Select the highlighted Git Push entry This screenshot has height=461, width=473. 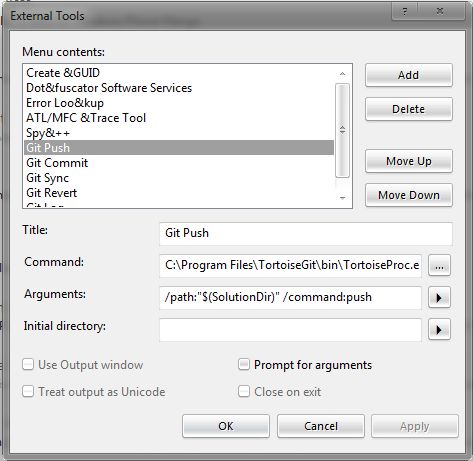[179, 147]
